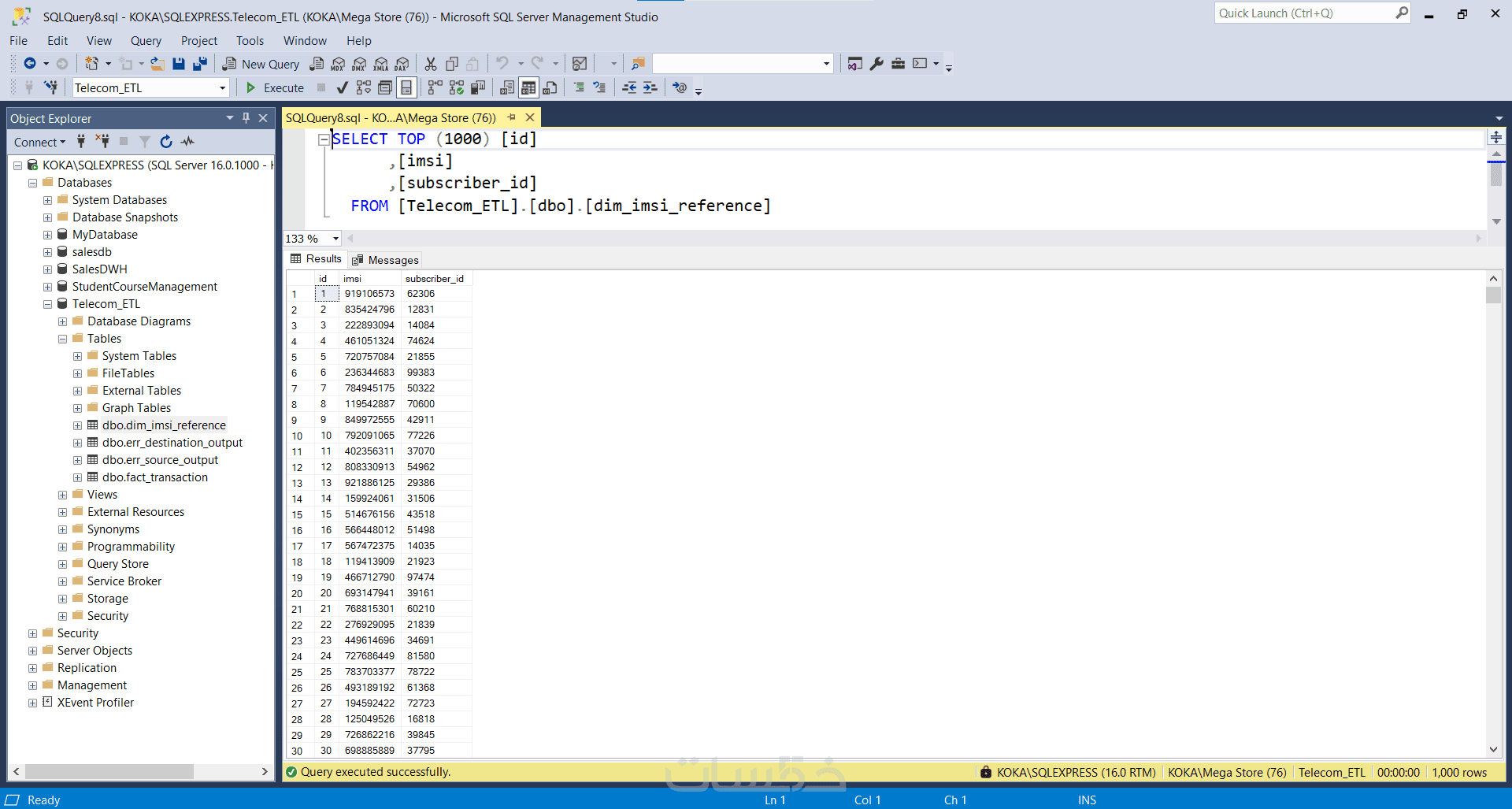This screenshot has width=1512, height=809.
Task: Navigate backward with the toolbar back arrow
Action: coord(30,64)
